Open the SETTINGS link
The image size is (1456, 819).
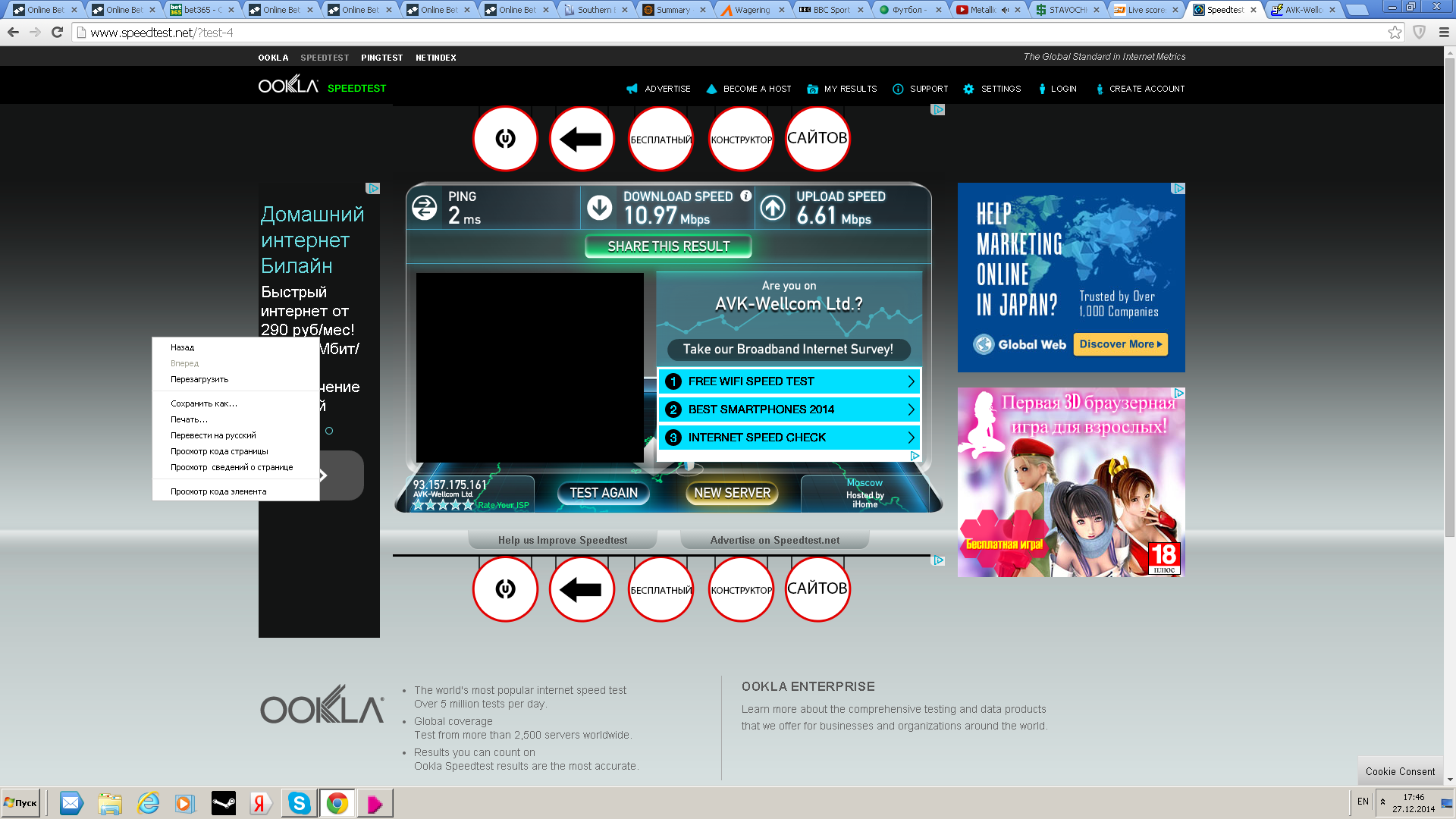[992, 89]
